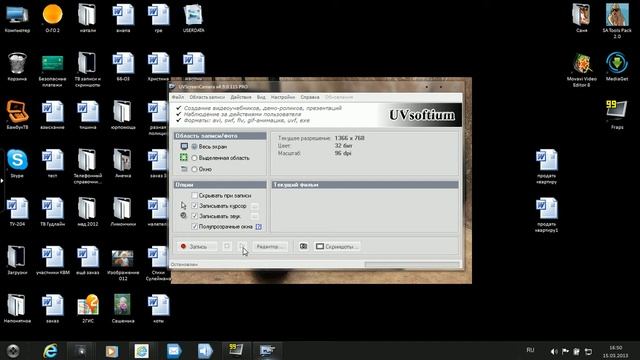Click the 1366 x 768 resolution value
Screen dimensions: 640x360
tap(350, 138)
